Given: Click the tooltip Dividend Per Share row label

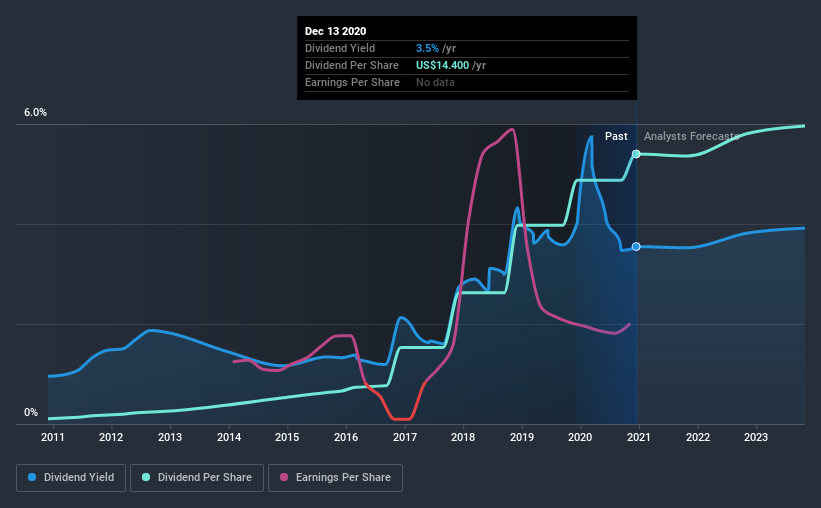Looking at the screenshot, I should (x=352, y=65).
